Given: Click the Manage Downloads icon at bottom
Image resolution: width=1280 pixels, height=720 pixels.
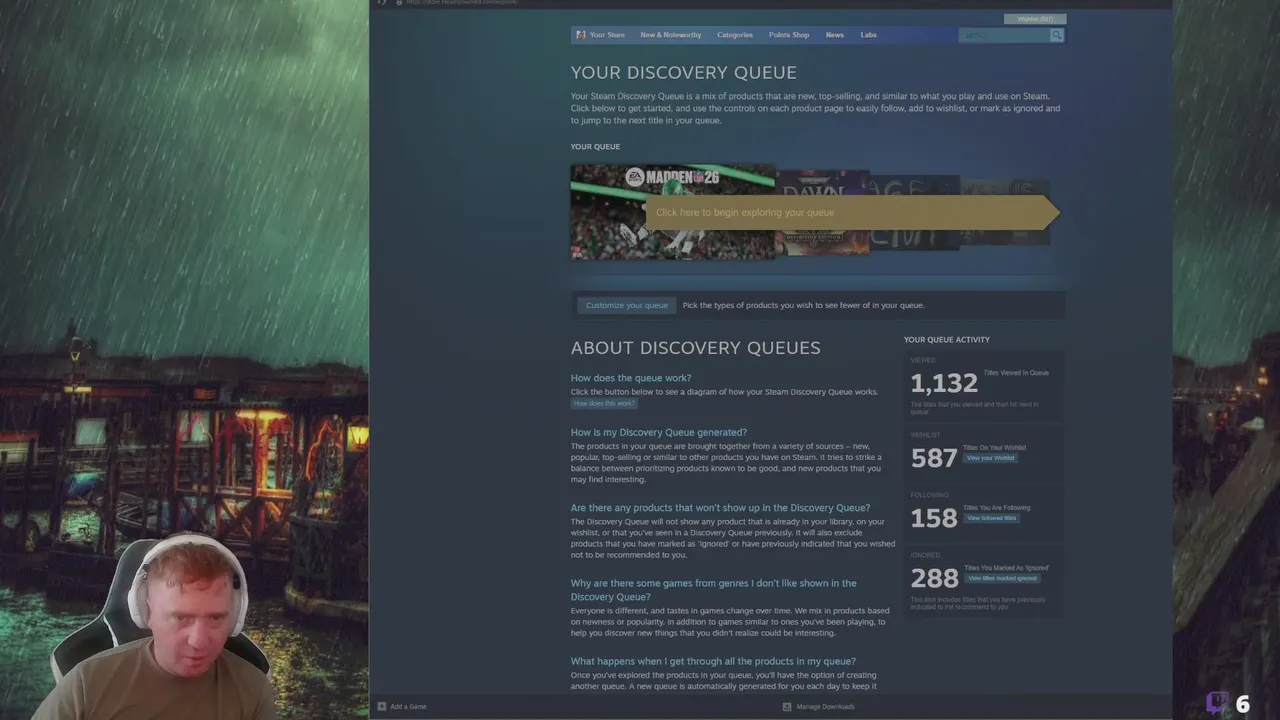Looking at the screenshot, I should point(787,706).
